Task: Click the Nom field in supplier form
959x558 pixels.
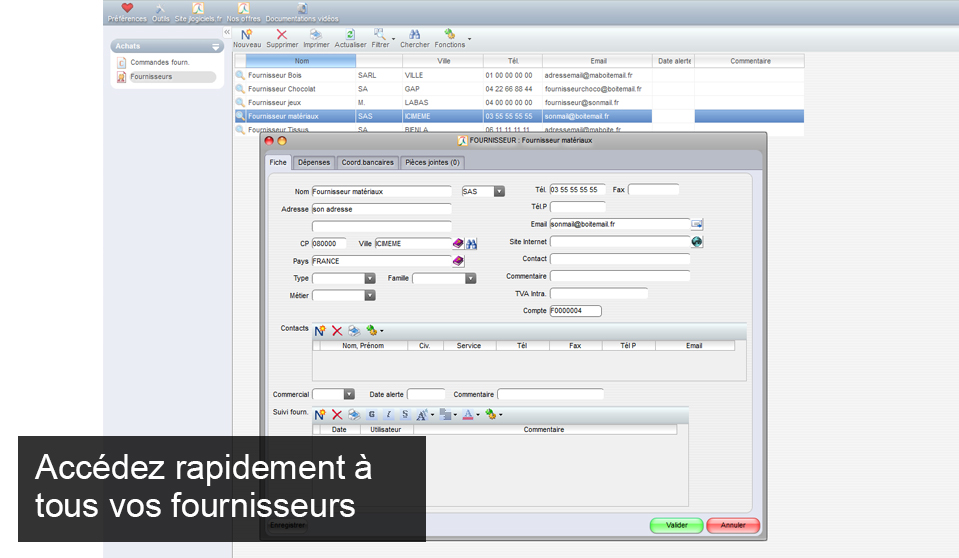Action: [x=382, y=192]
